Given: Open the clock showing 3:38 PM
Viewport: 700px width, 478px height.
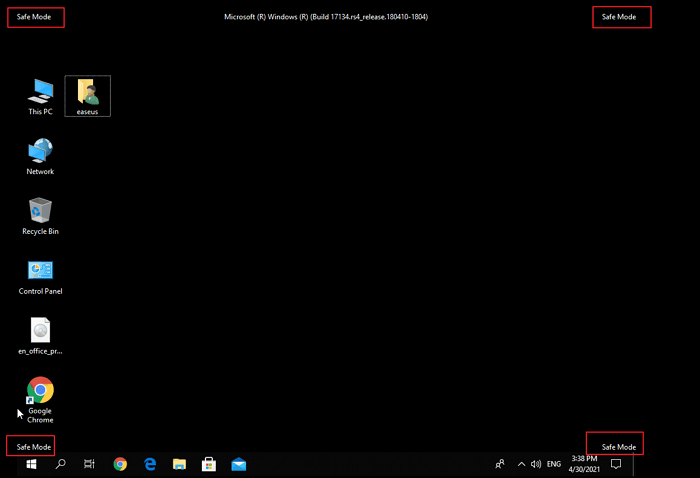Looking at the screenshot, I should [x=585, y=464].
